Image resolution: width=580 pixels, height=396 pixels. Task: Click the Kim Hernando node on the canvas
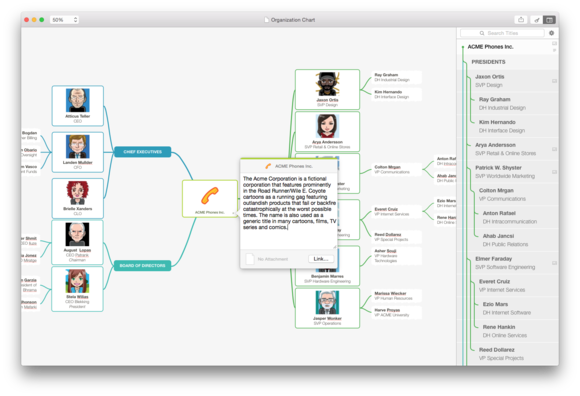[396, 94]
